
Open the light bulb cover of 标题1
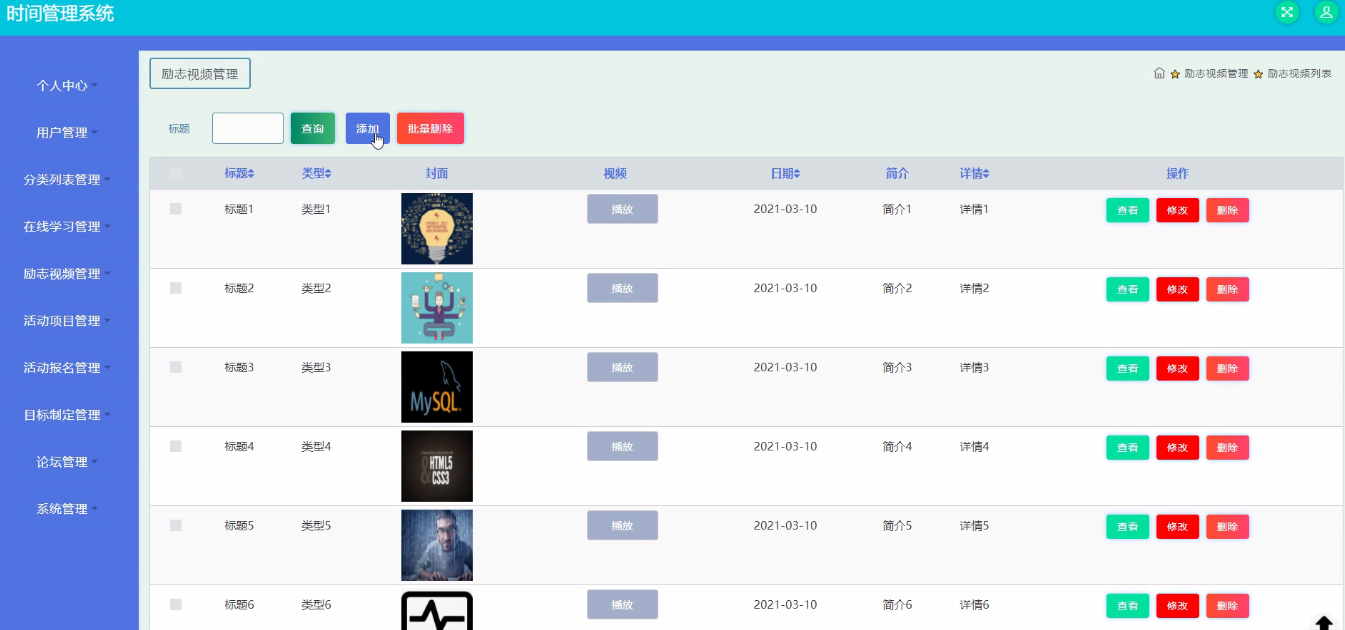[437, 229]
